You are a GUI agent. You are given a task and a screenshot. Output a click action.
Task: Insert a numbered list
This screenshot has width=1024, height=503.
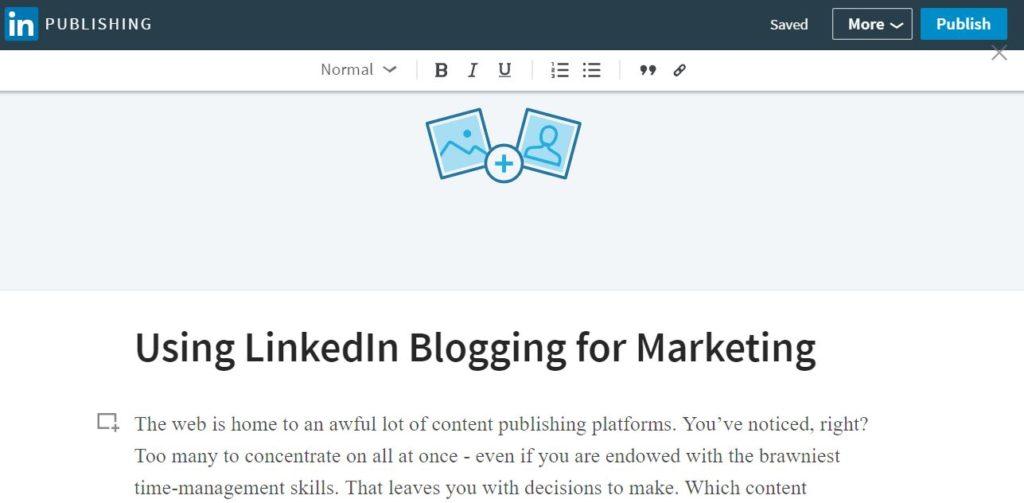click(560, 71)
